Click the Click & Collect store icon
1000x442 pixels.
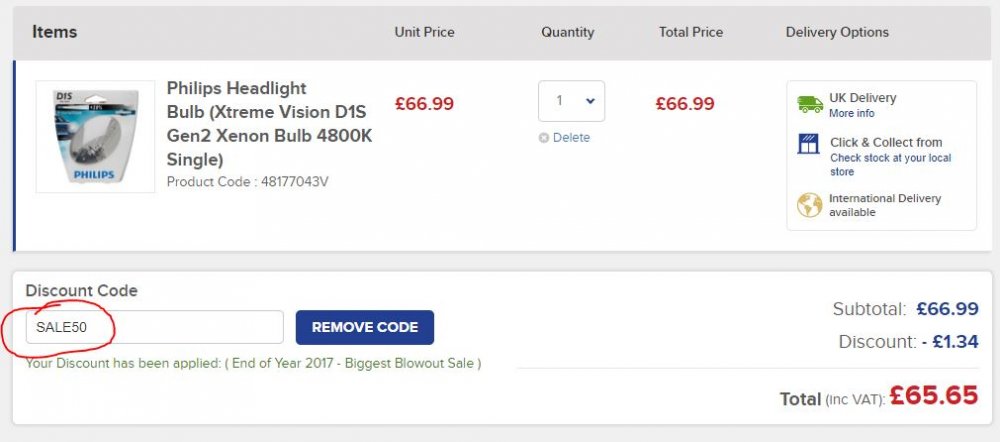(x=809, y=144)
